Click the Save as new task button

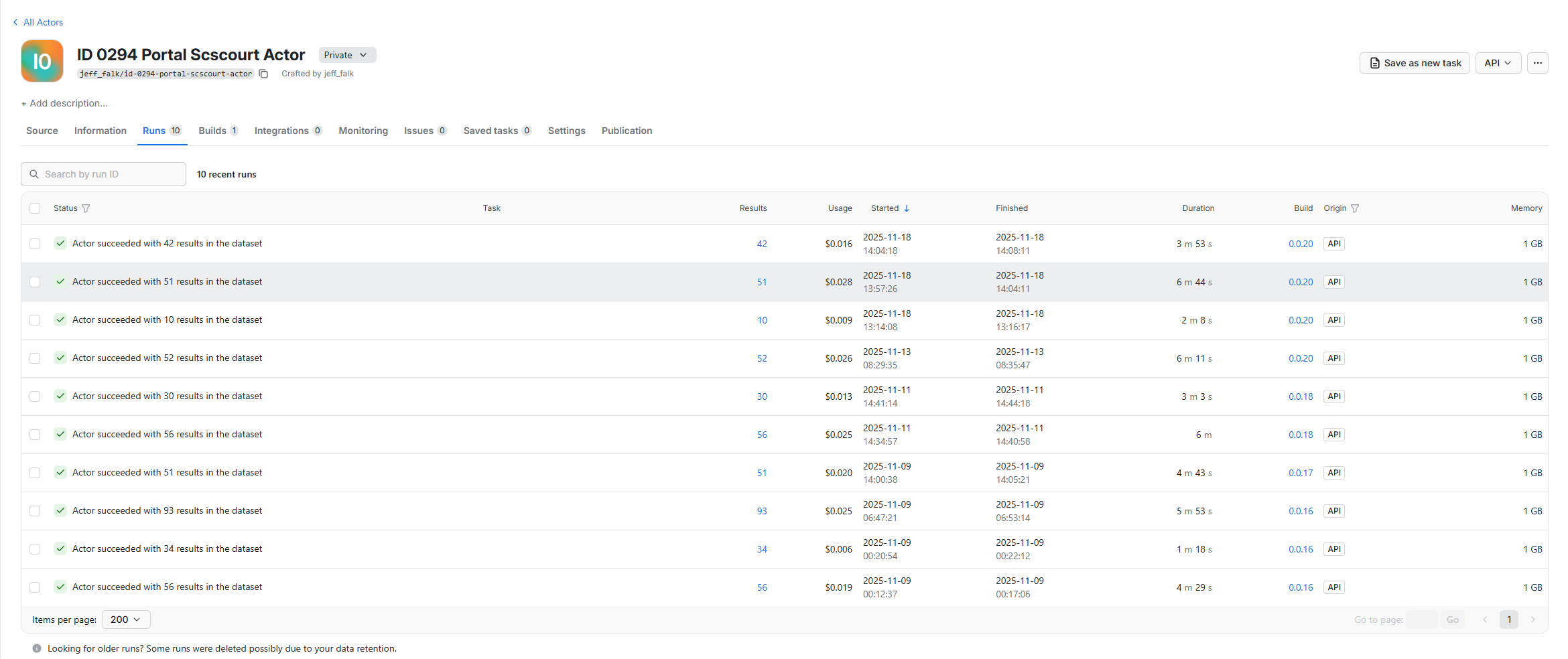pos(1415,62)
